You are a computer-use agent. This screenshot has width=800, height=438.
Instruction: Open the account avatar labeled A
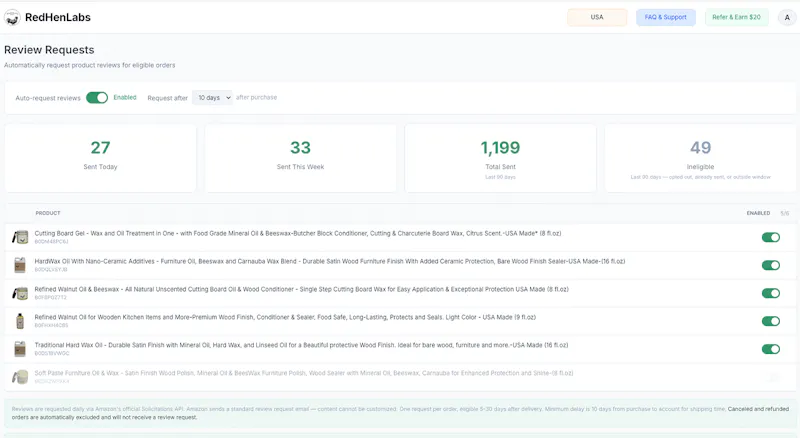click(787, 17)
